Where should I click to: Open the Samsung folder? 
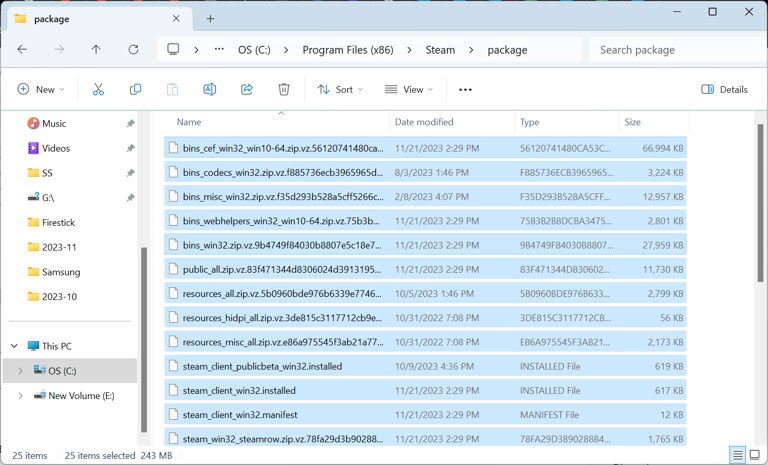61,272
